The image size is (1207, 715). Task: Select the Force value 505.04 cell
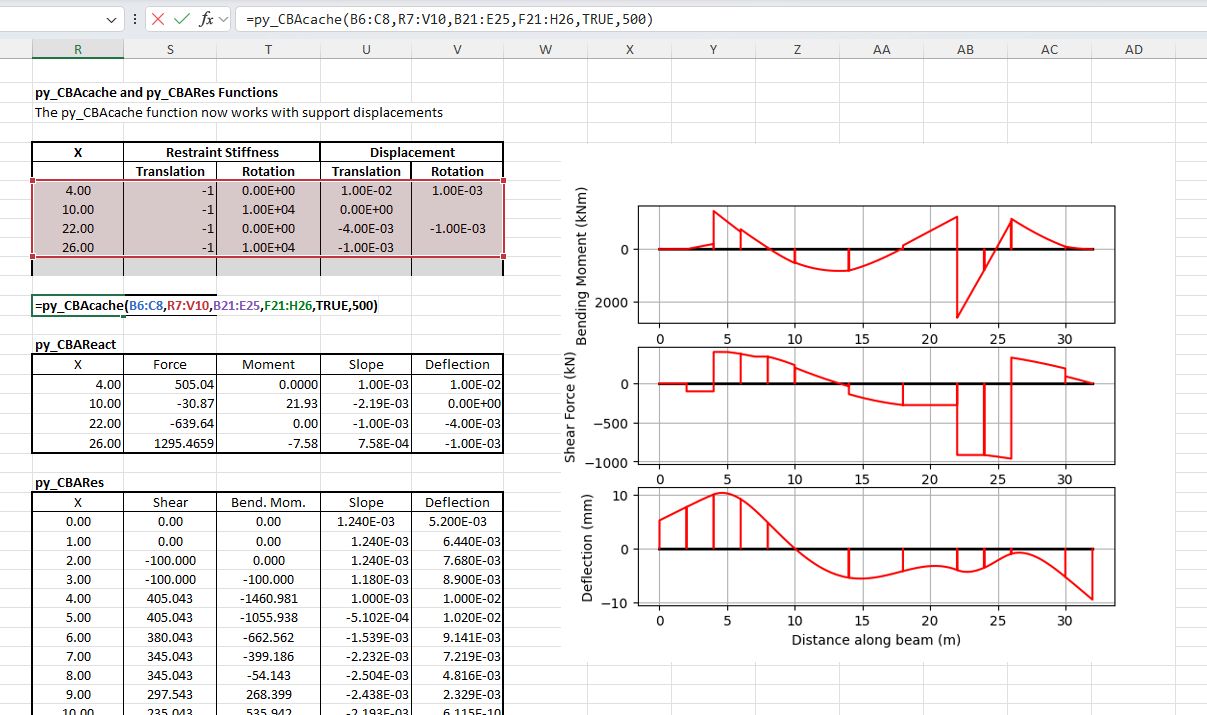point(170,384)
